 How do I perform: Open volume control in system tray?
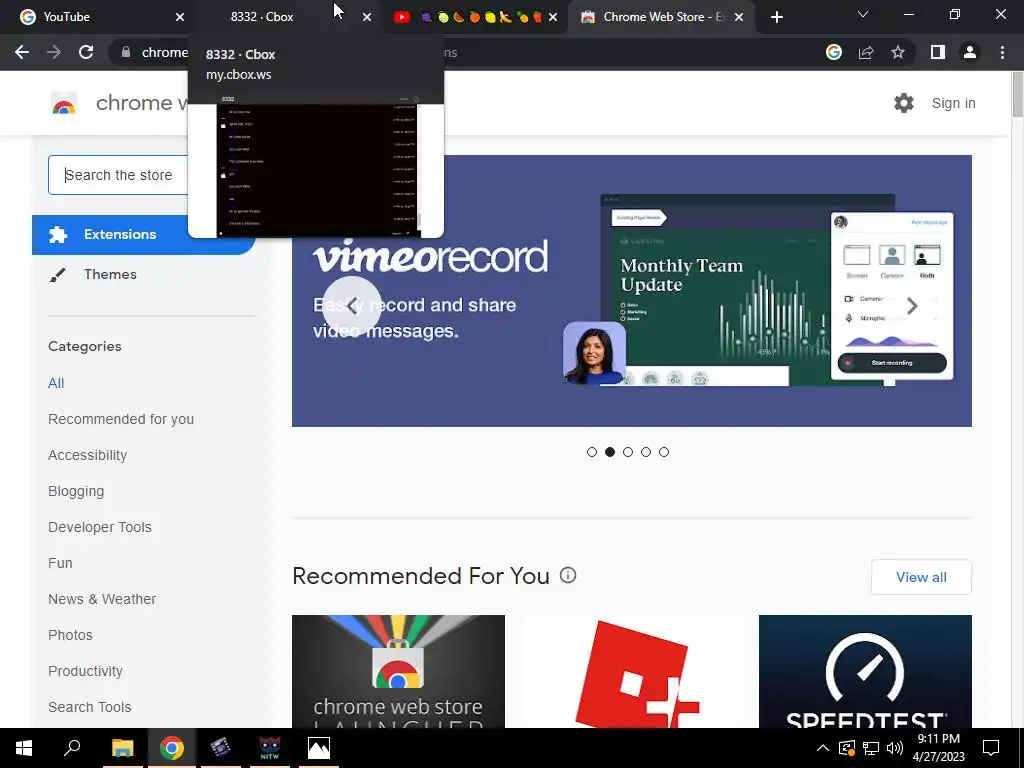(895, 748)
